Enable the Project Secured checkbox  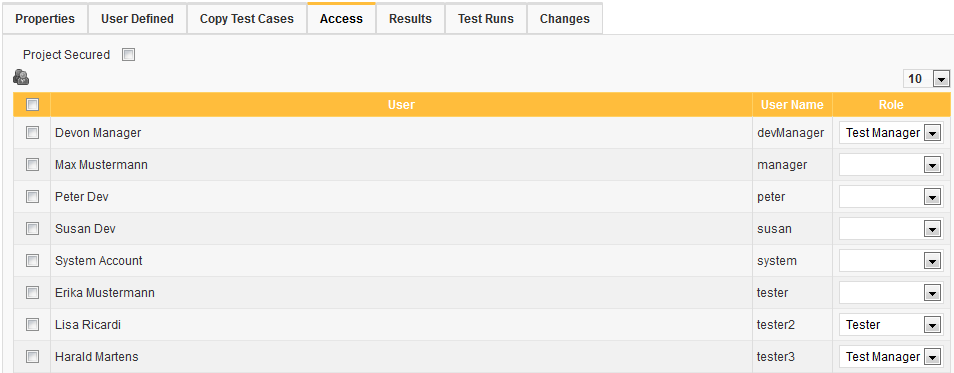click(128, 55)
